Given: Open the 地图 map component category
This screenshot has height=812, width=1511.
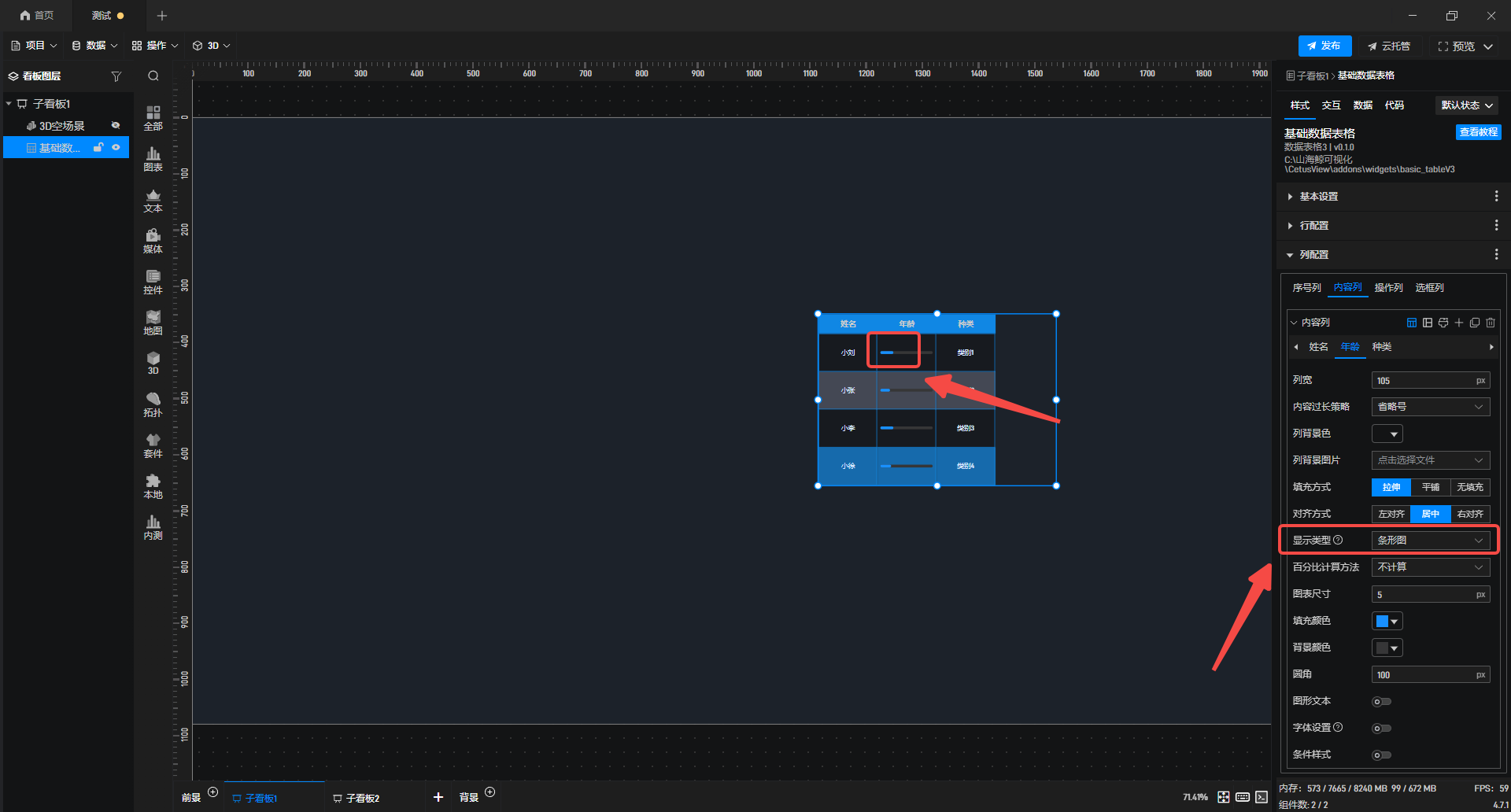Looking at the screenshot, I should 153,323.
